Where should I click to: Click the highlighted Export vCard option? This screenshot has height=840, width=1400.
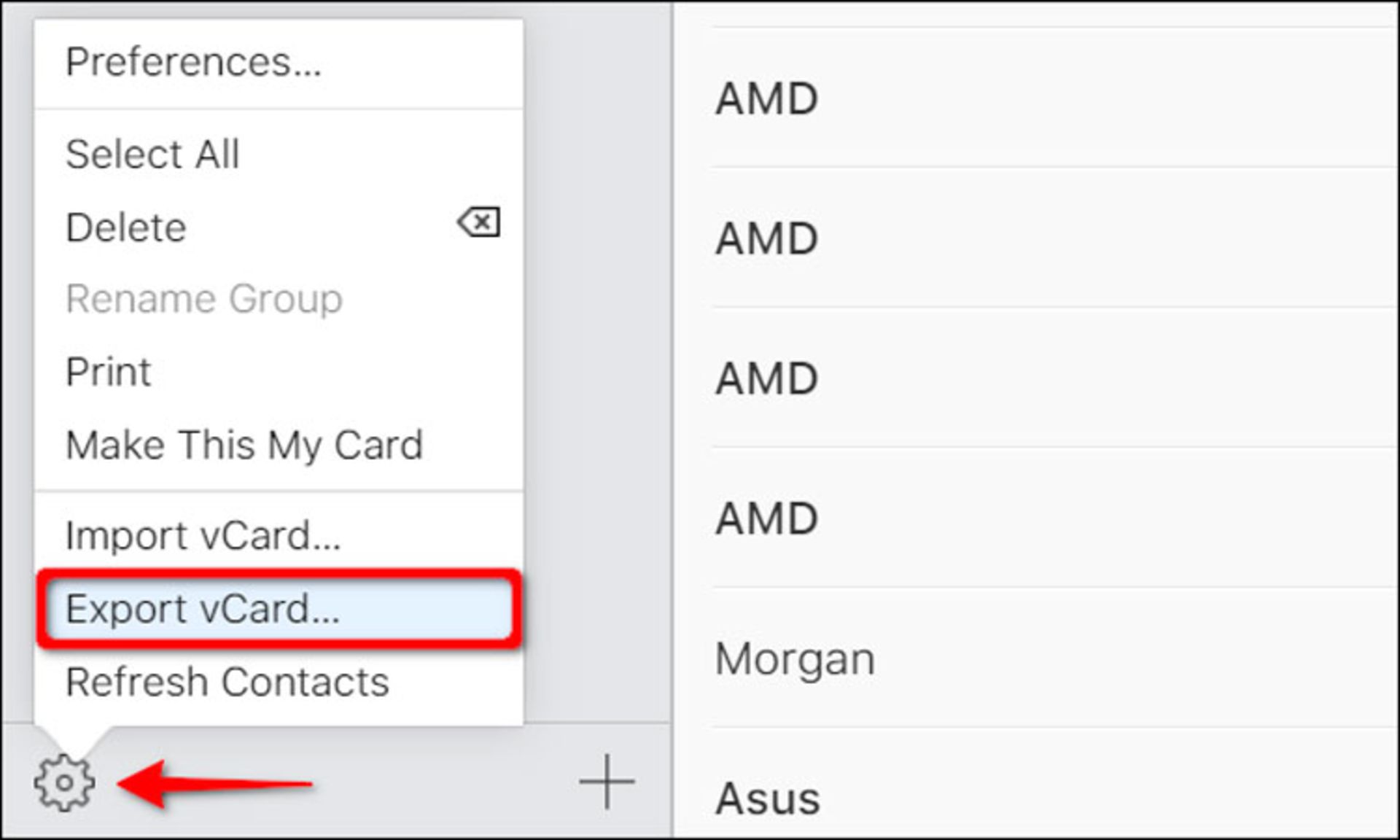coord(203,609)
